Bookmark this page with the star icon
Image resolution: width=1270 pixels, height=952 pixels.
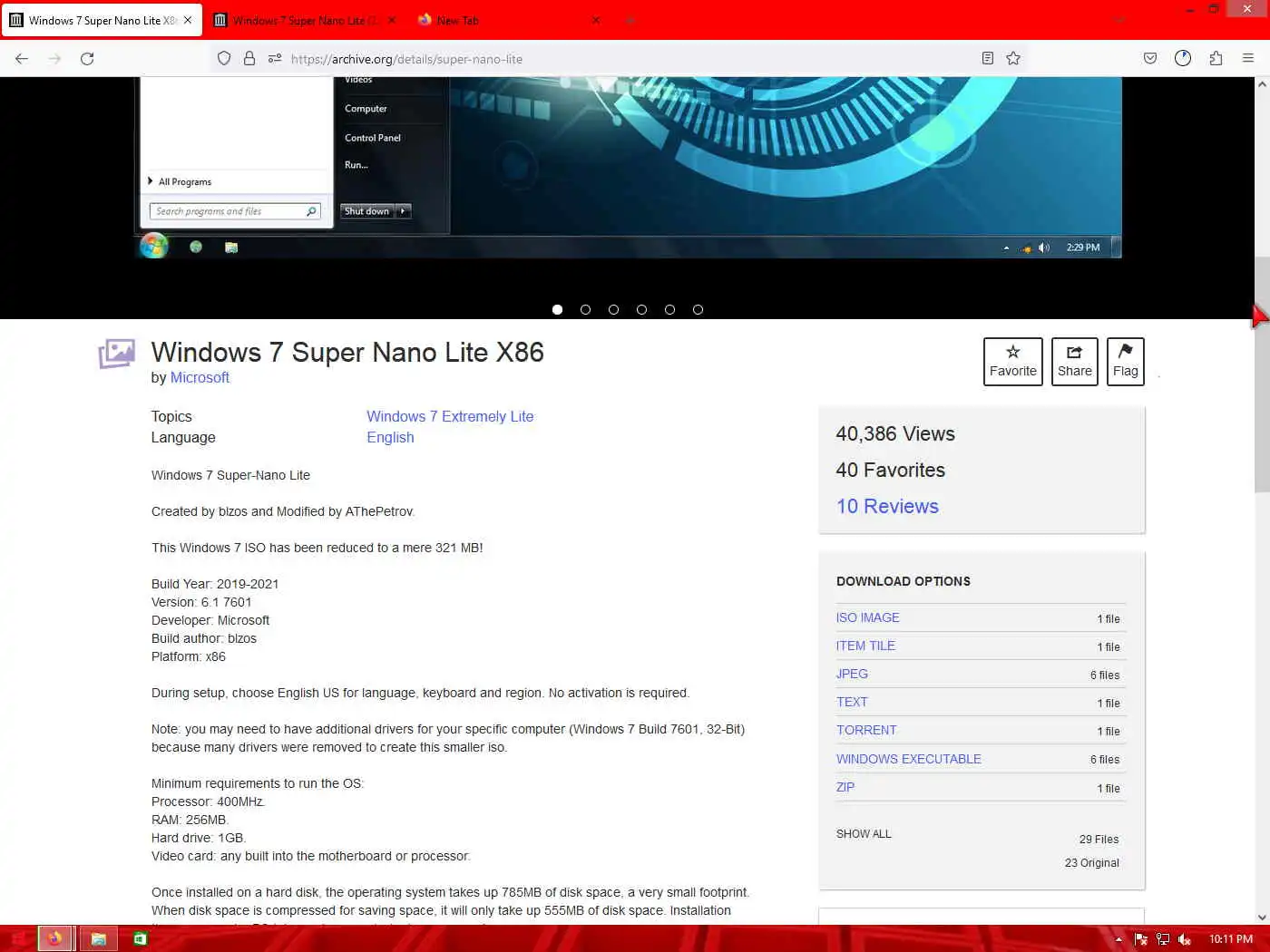[x=1013, y=59]
